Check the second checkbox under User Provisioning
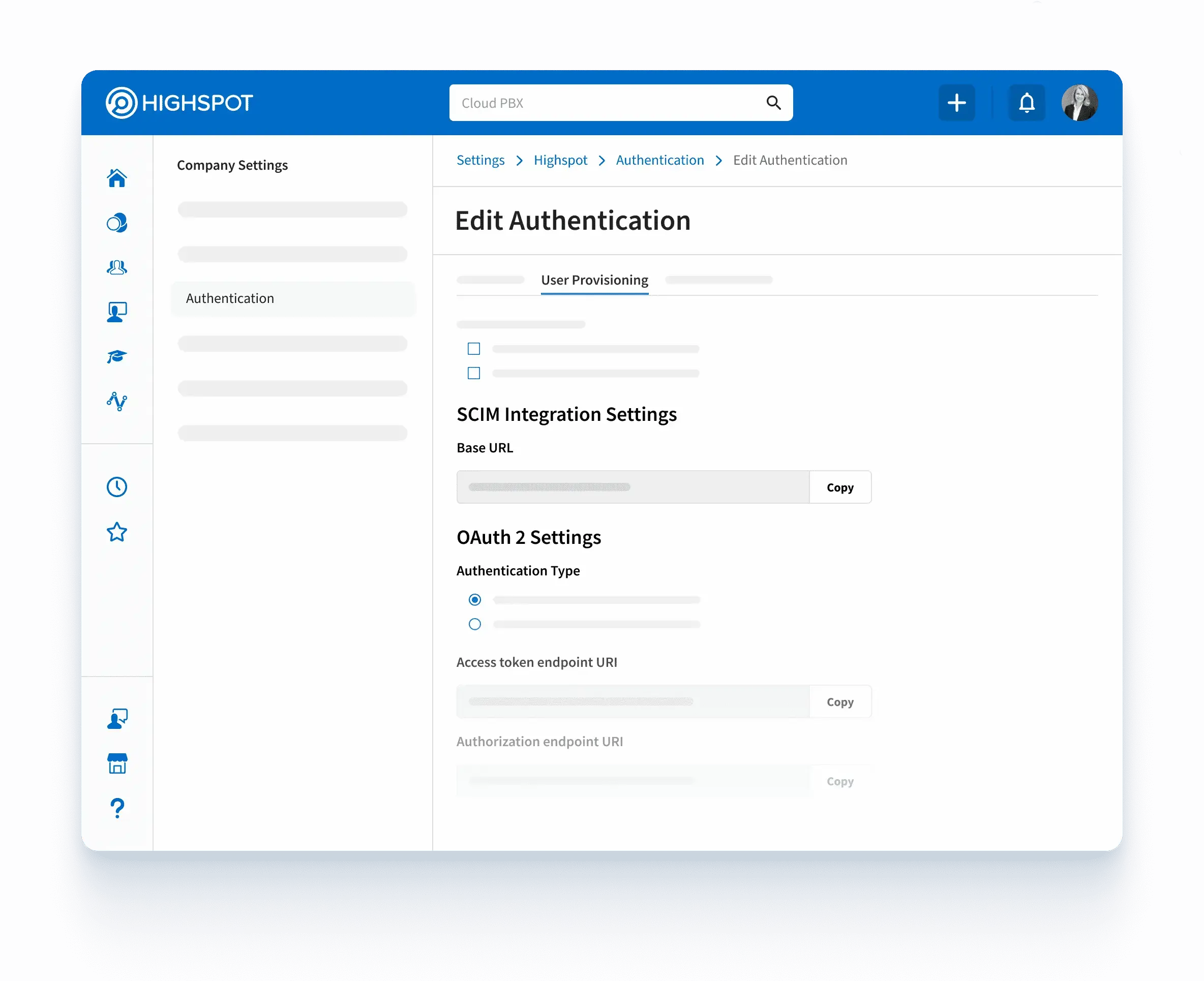Viewport: 1204px width, 981px height. click(474, 373)
